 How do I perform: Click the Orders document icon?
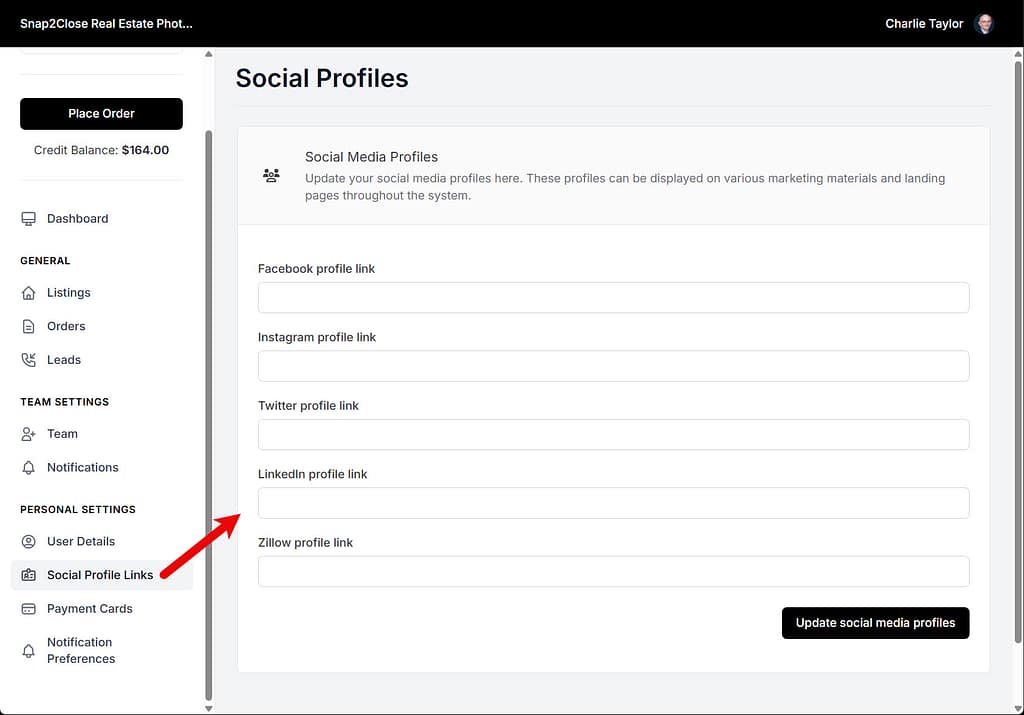29,326
